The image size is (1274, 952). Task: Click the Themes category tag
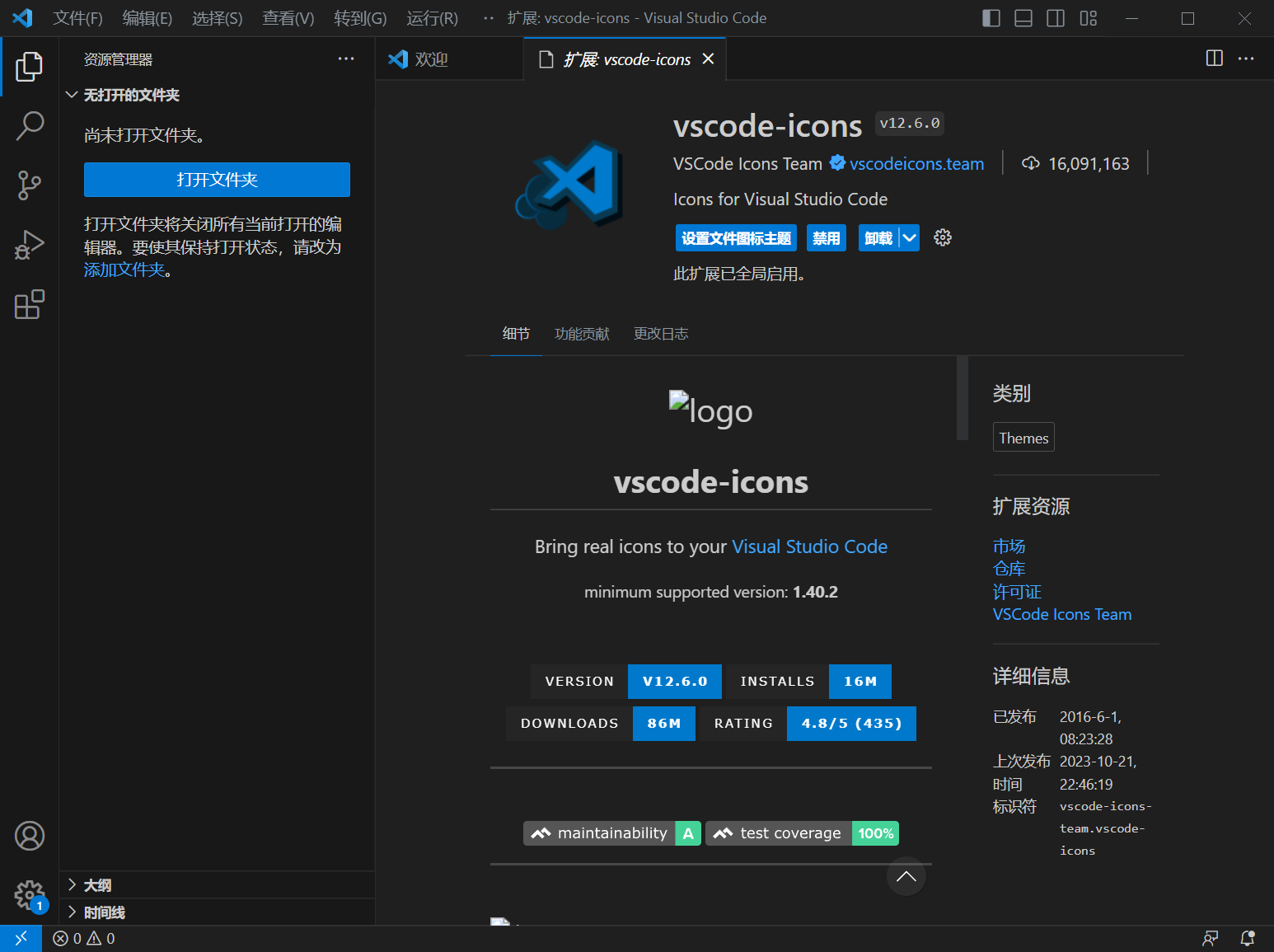tap(1023, 438)
